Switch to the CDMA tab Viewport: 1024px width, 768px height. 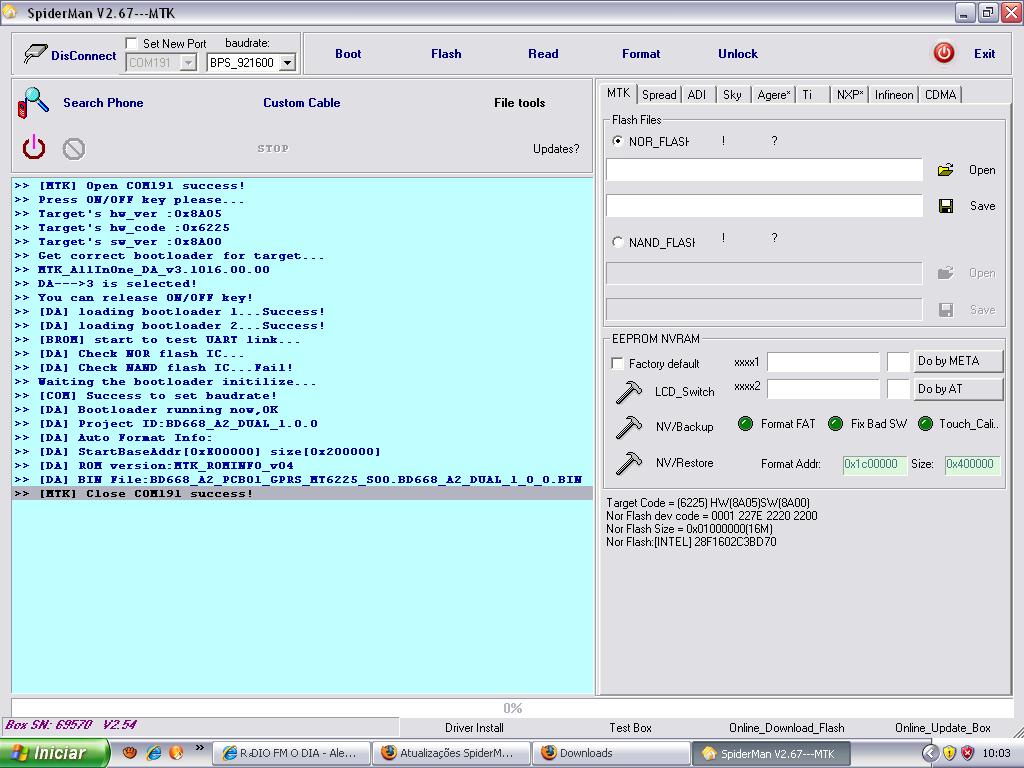[x=940, y=95]
